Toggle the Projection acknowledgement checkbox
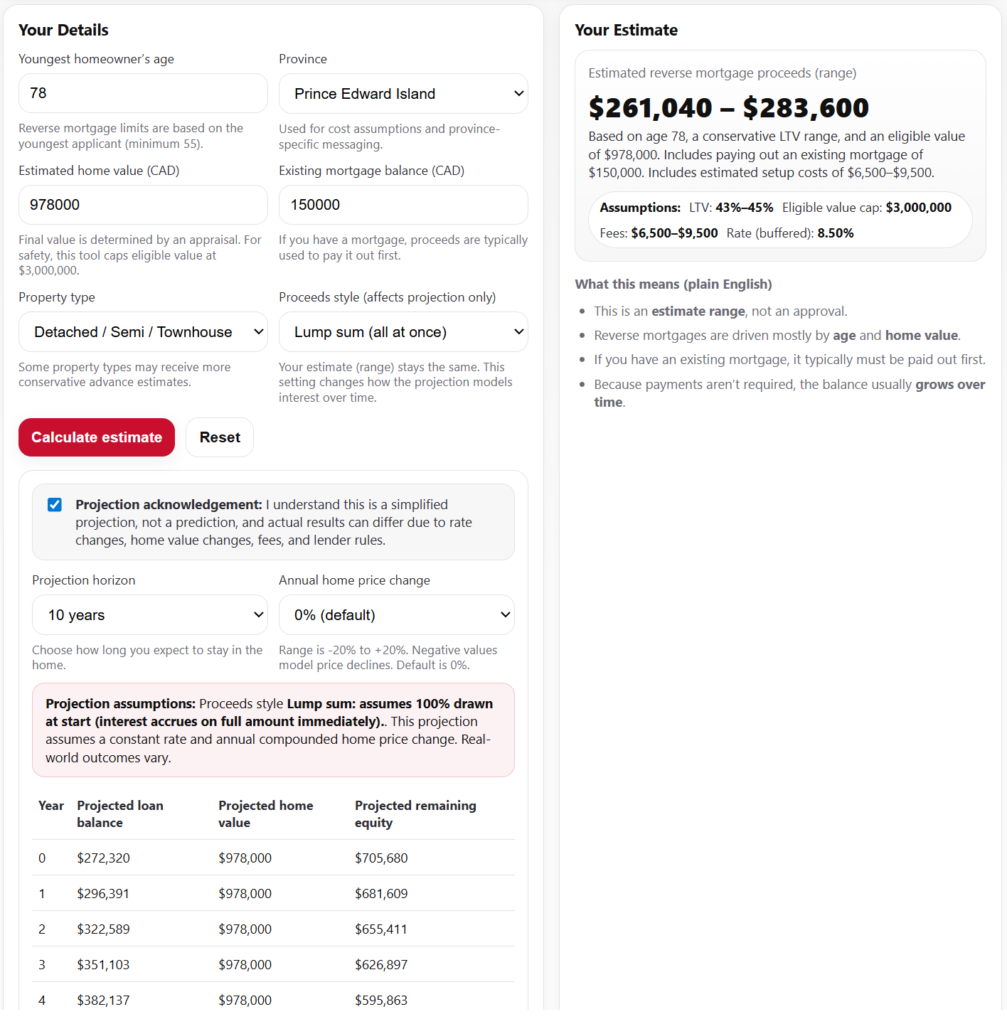Viewport: 1007px width, 1024px height. click(x=55, y=505)
